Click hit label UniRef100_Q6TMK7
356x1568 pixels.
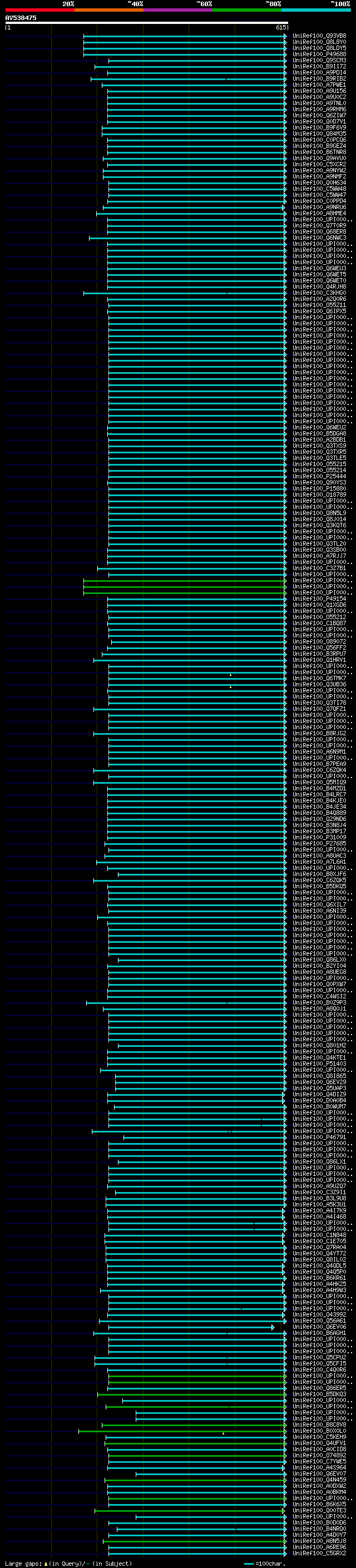(x=319, y=678)
